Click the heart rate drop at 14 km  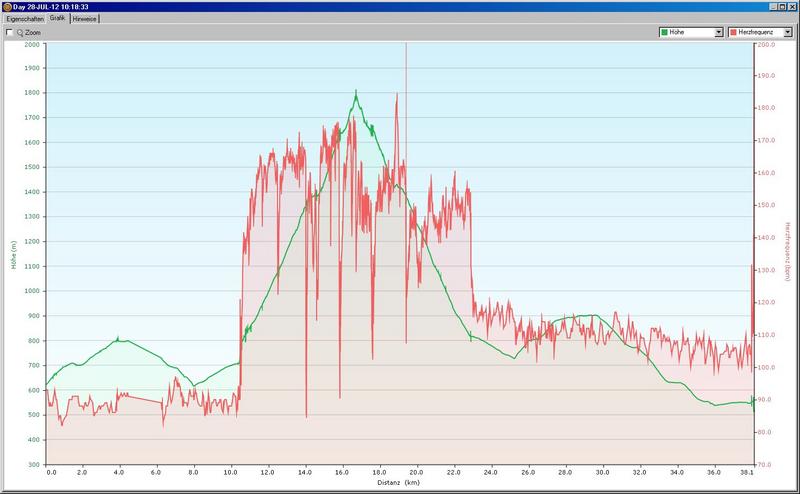[x=306, y=410]
